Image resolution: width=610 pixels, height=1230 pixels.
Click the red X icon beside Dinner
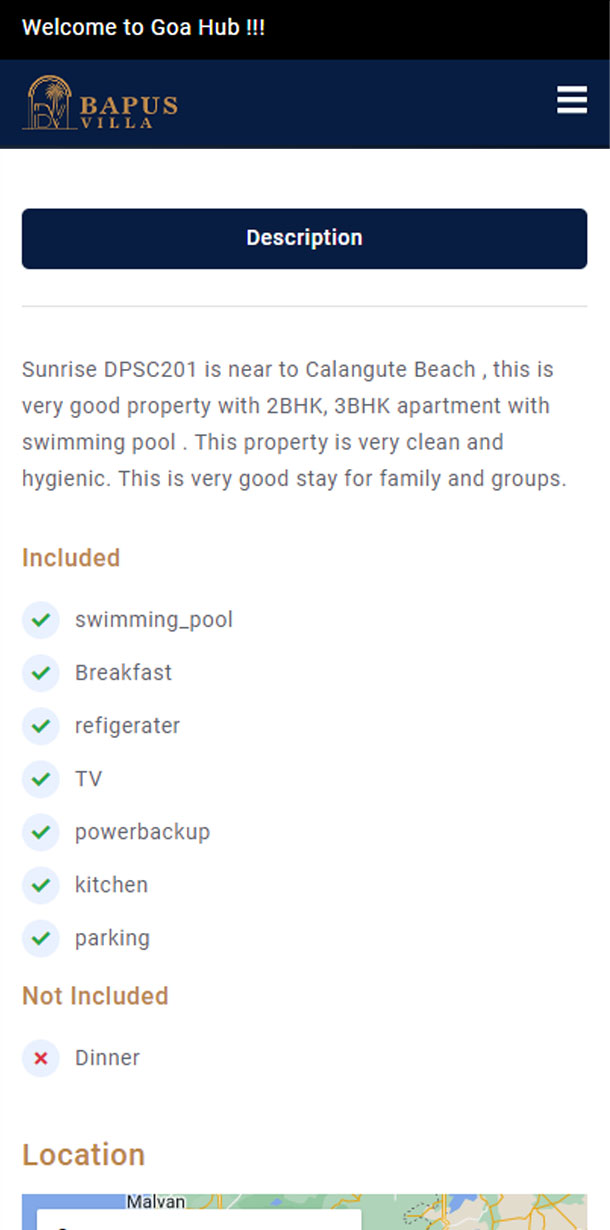41,1058
